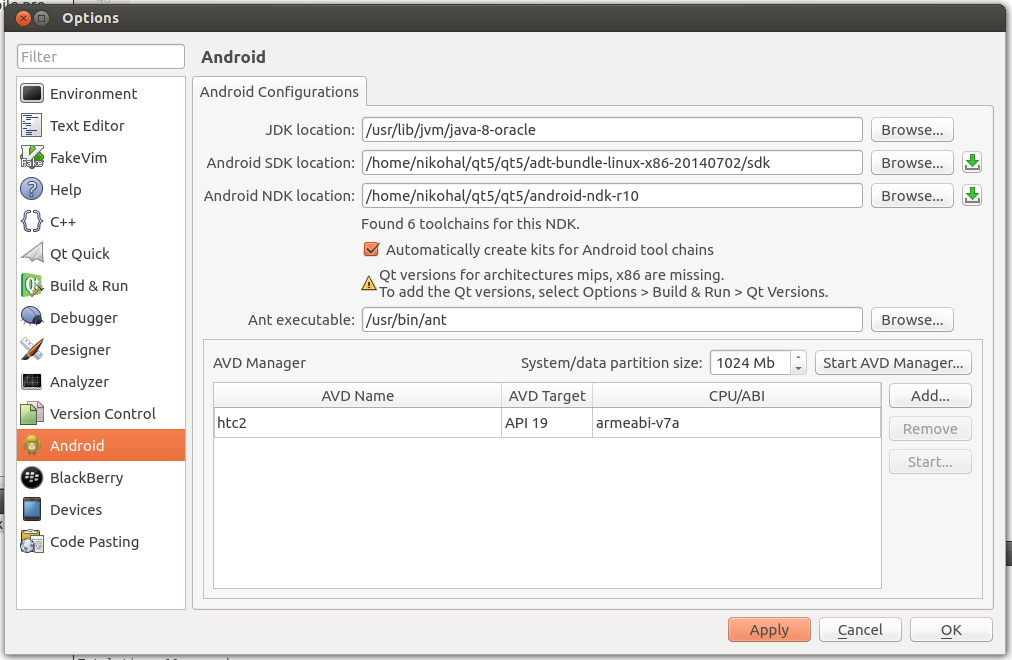
Task: Select the C++ braces icon
Action: 32,221
